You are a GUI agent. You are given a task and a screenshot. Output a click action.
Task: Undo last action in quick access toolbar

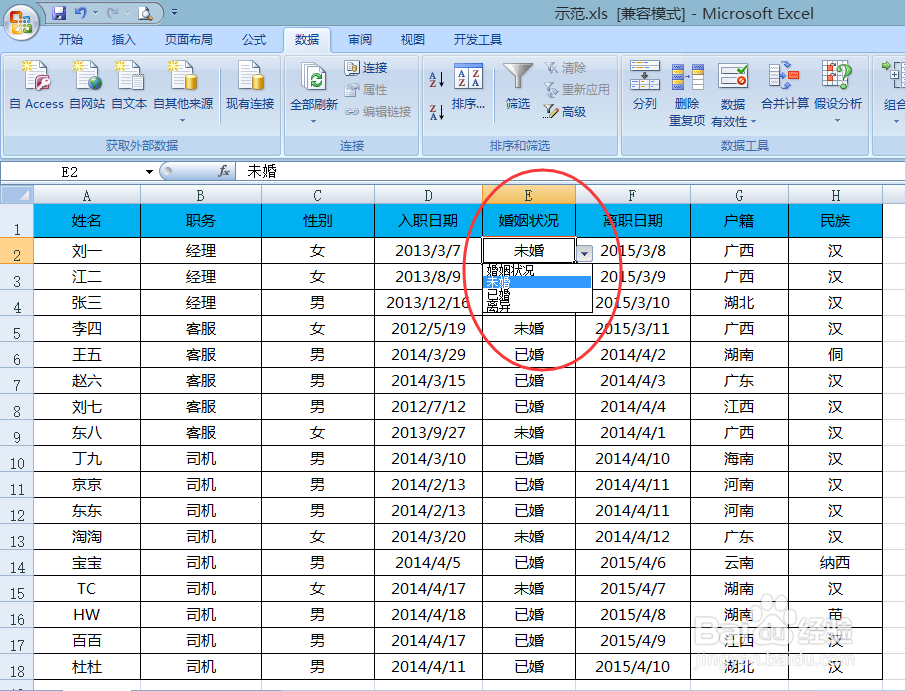(x=80, y=12)
